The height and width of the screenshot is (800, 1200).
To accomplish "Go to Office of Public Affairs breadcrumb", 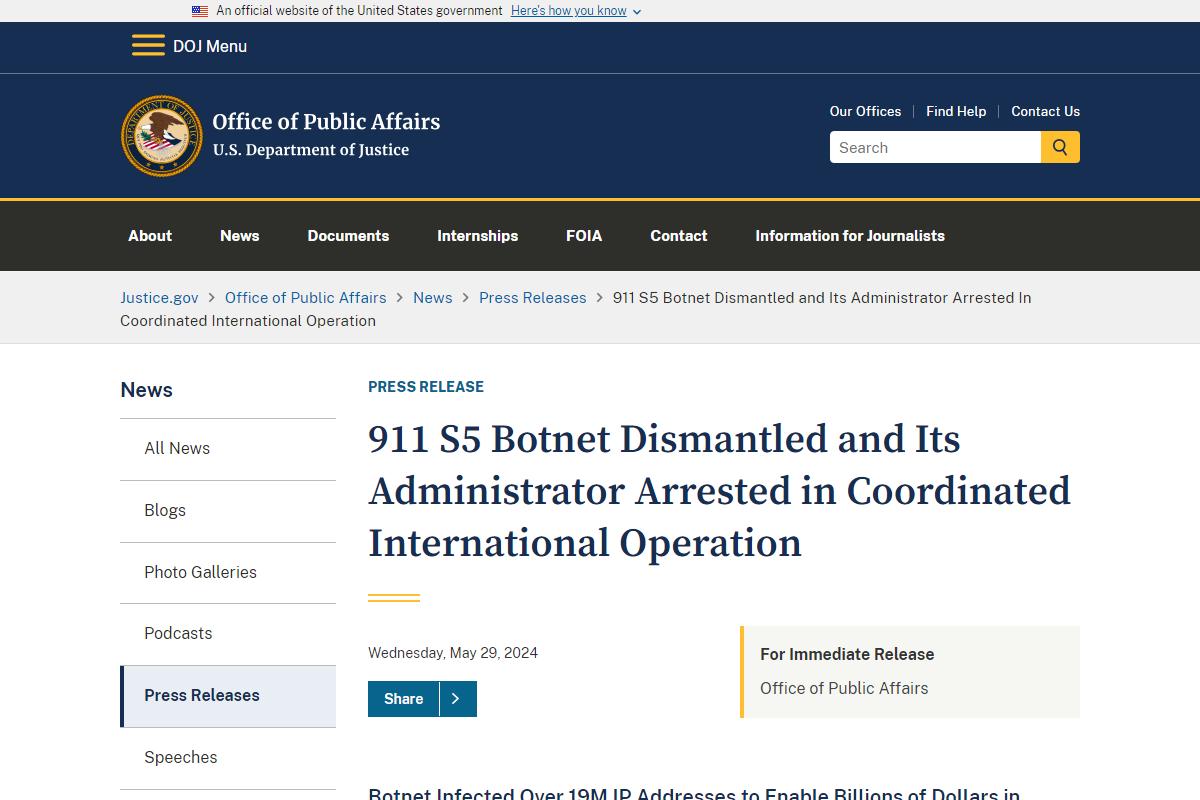I will (305, 298).
